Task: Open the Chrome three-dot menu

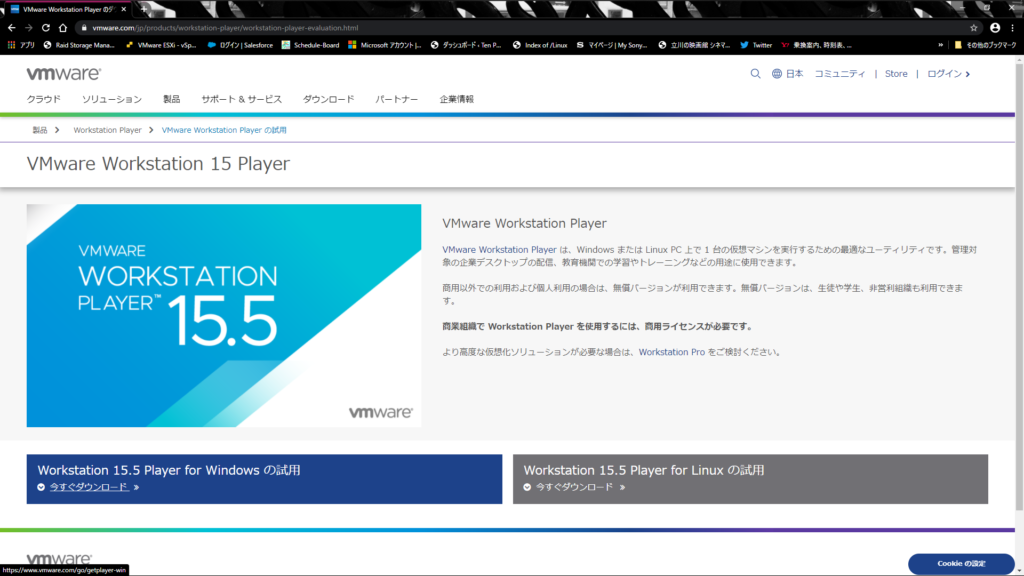Action: click(x=1013, y=28)
